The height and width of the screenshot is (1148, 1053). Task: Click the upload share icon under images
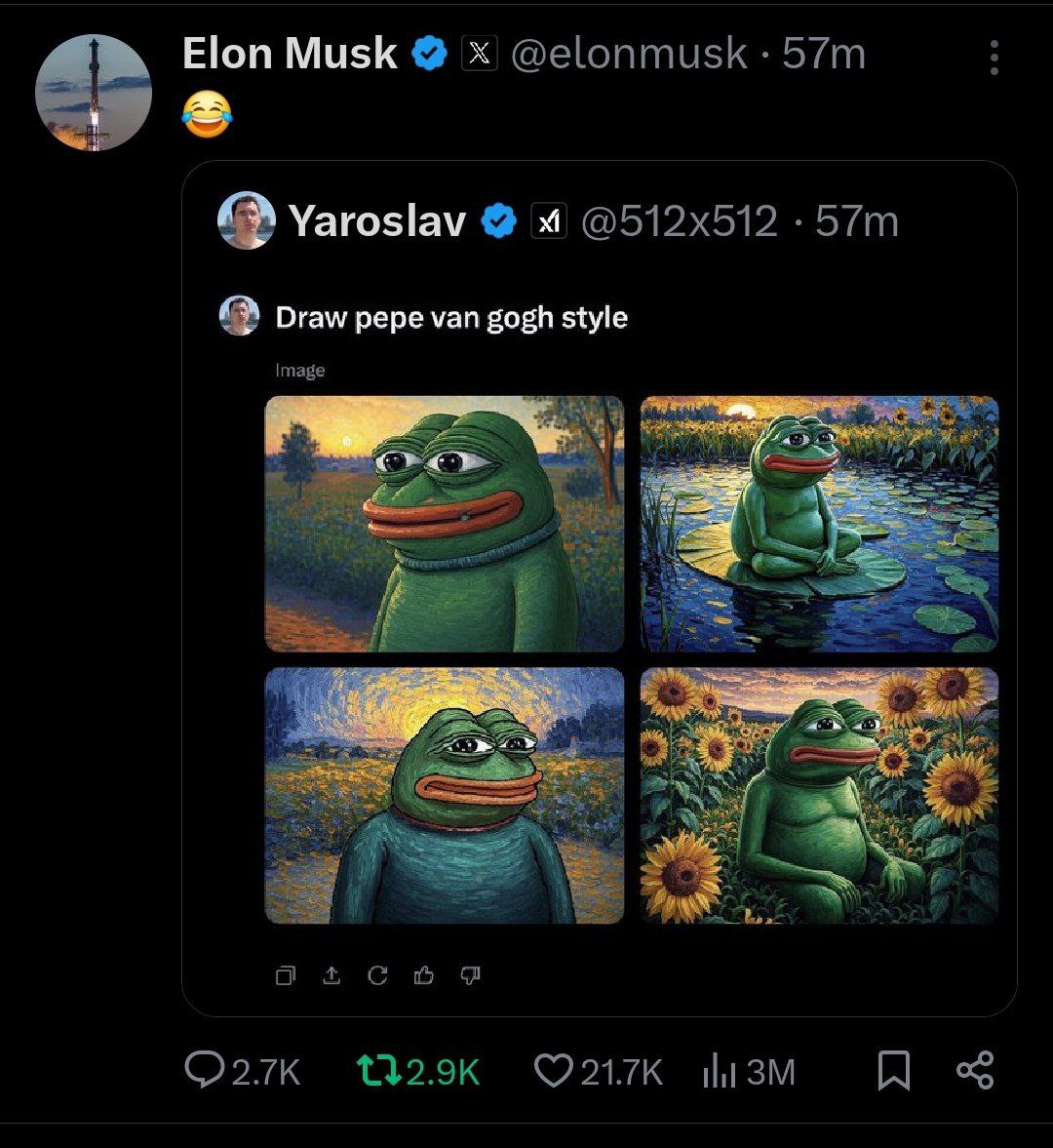tap(331, 975)
